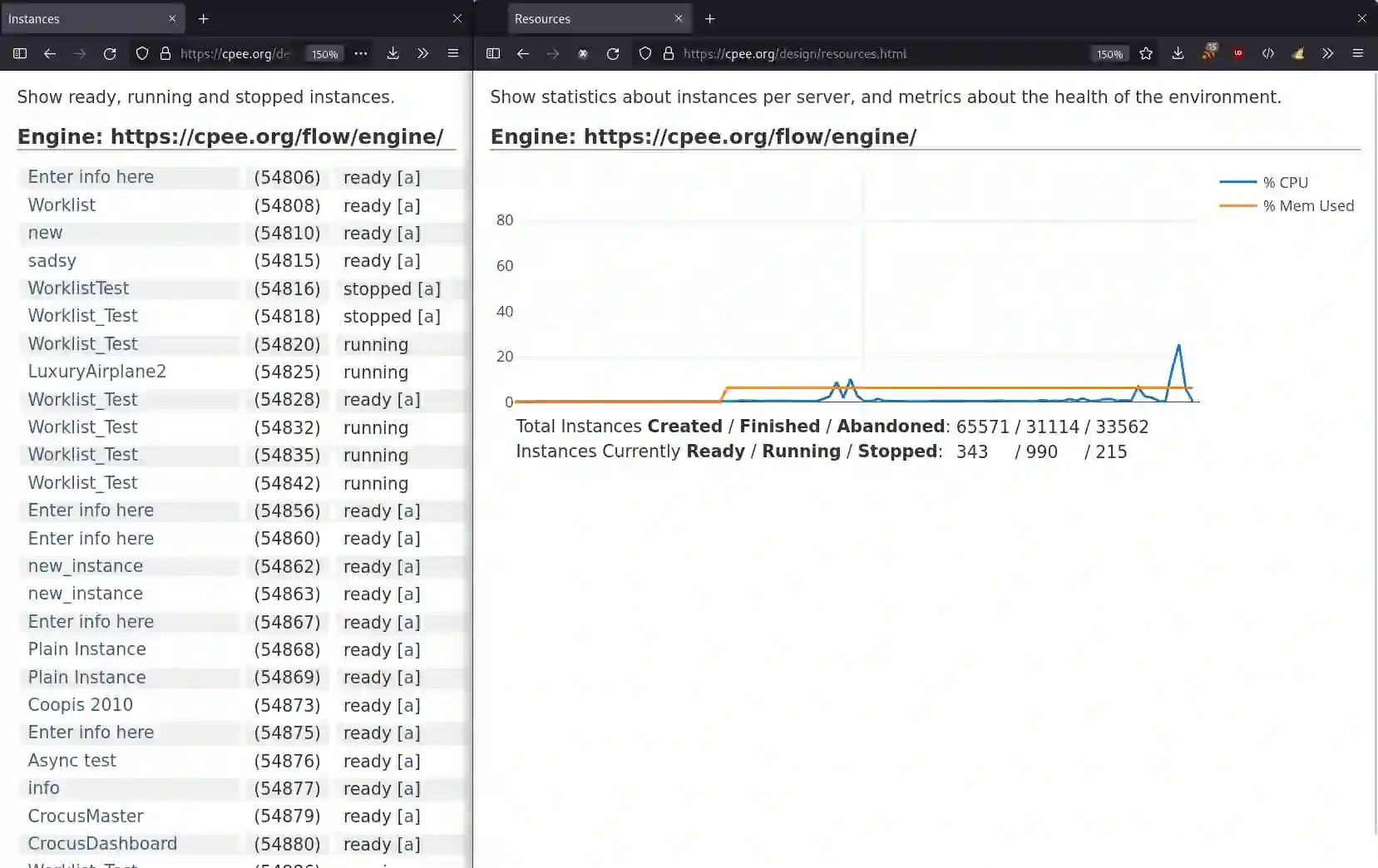
Task: Select the Instances tab
Action: coord(93,18)
